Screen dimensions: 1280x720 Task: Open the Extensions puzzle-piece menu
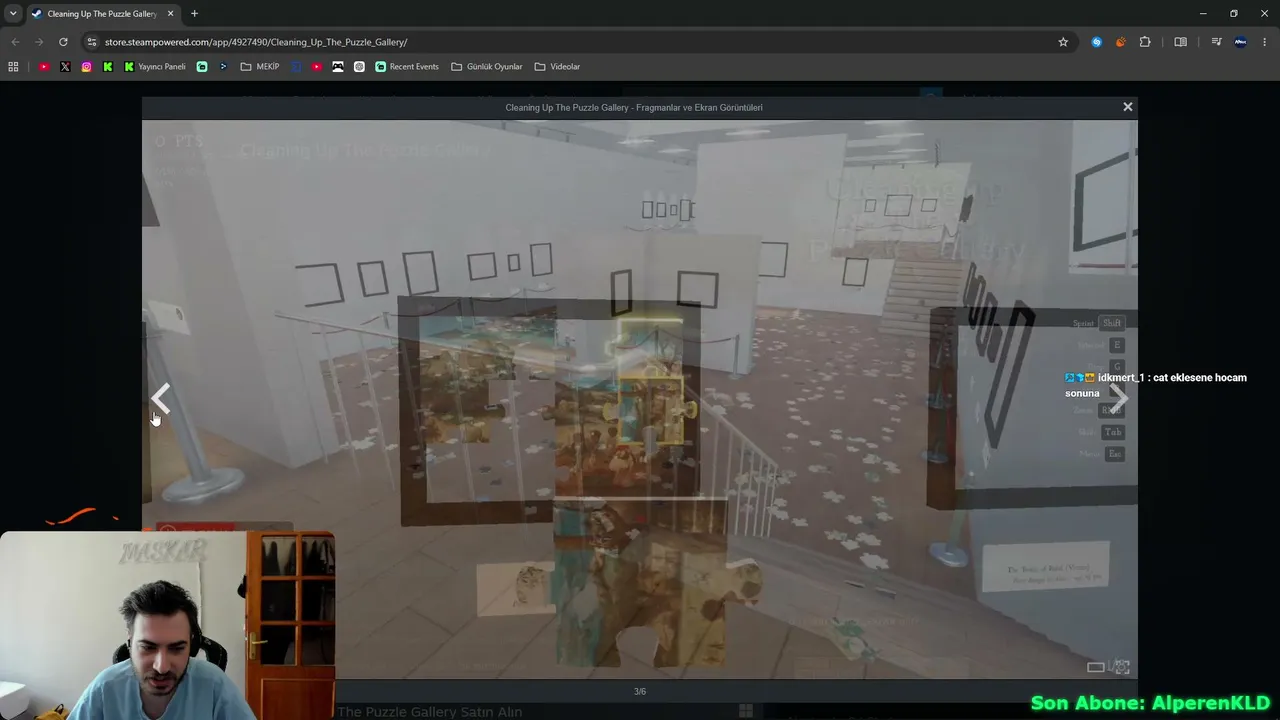coord(1145,42)
